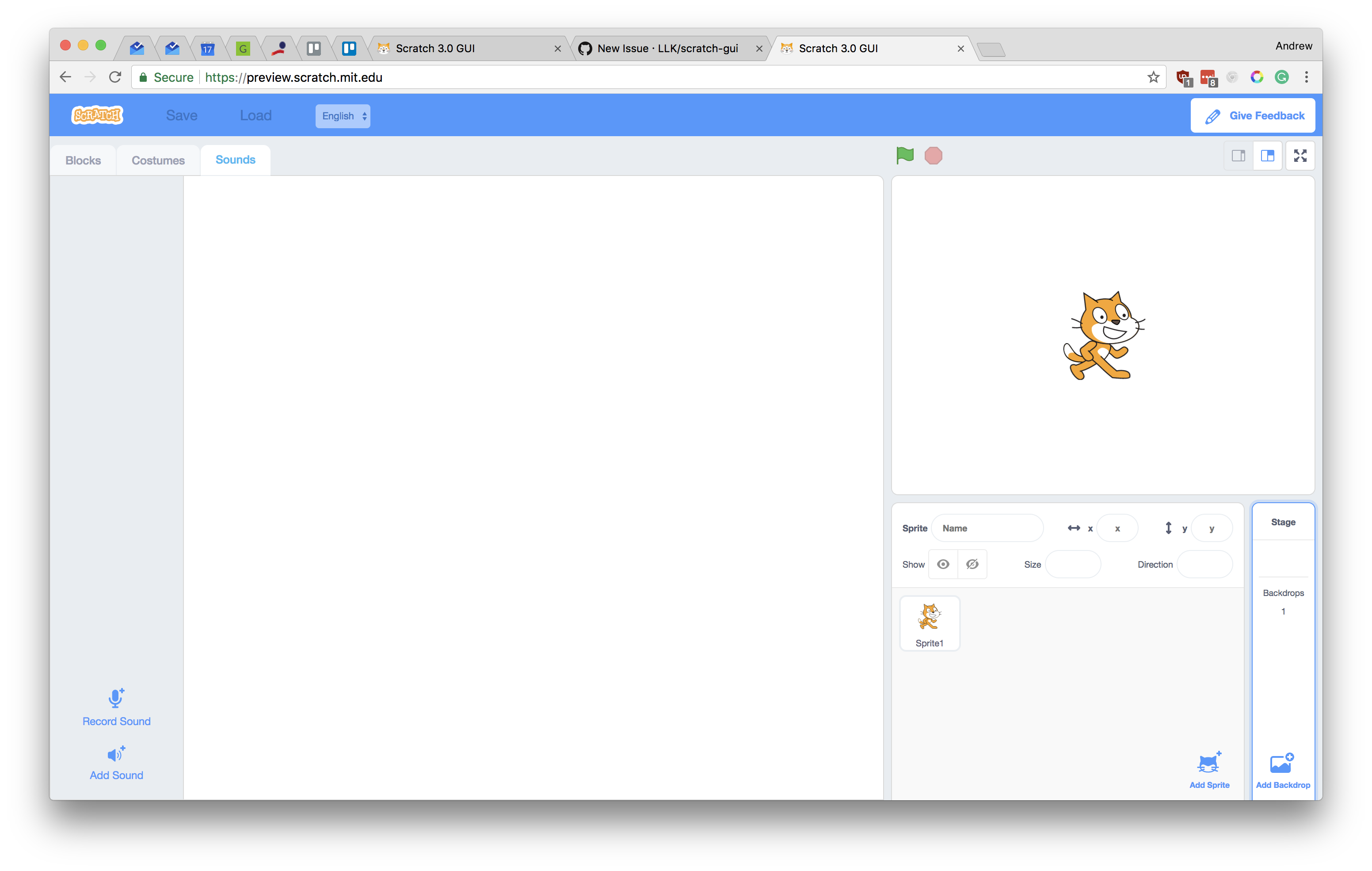The height and width of the screenshot is (871, 1372).
Task: Switch to New Issue LLK/scratch-gui tab
Action: [668, 49]
